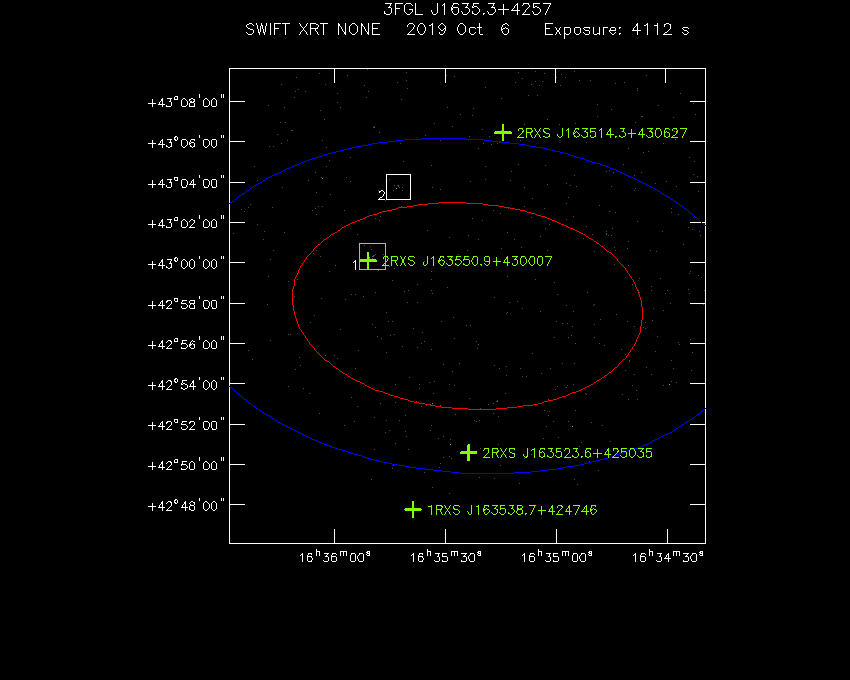
Task: Click the green cross inside cyan box
Action: [x=368, y=261]
